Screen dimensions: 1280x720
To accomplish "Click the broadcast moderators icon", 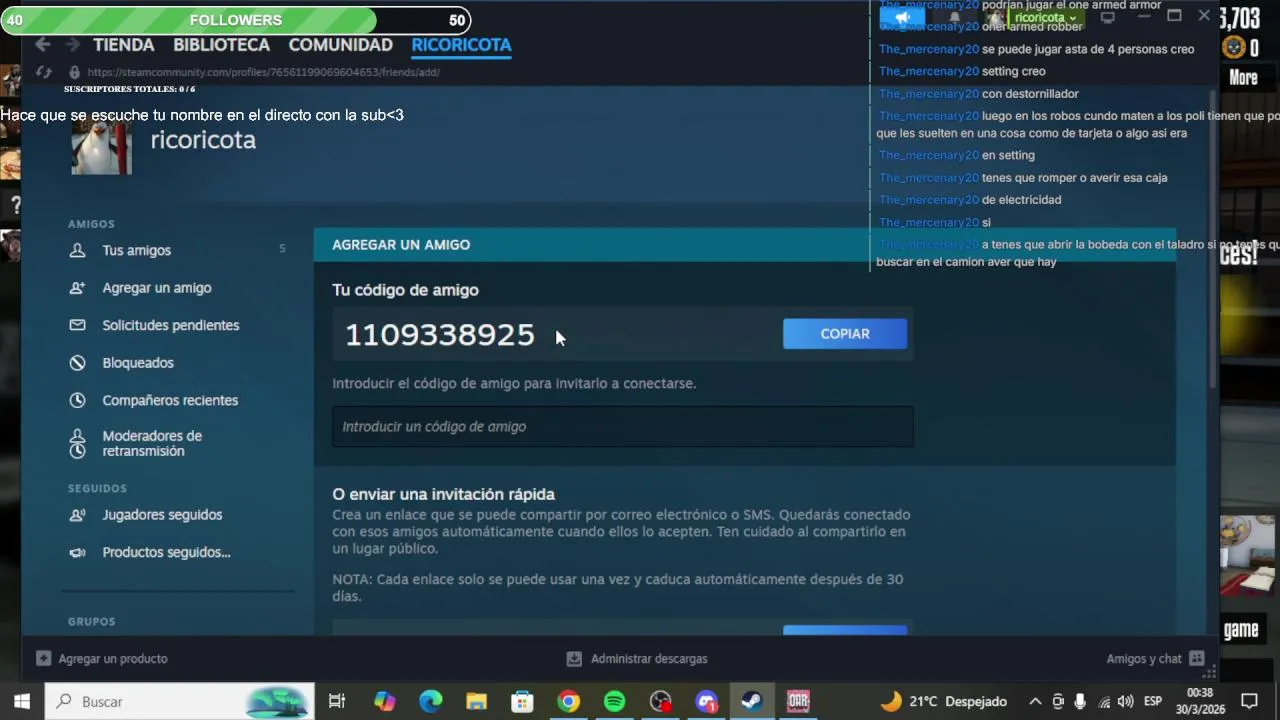I will 77,443.
